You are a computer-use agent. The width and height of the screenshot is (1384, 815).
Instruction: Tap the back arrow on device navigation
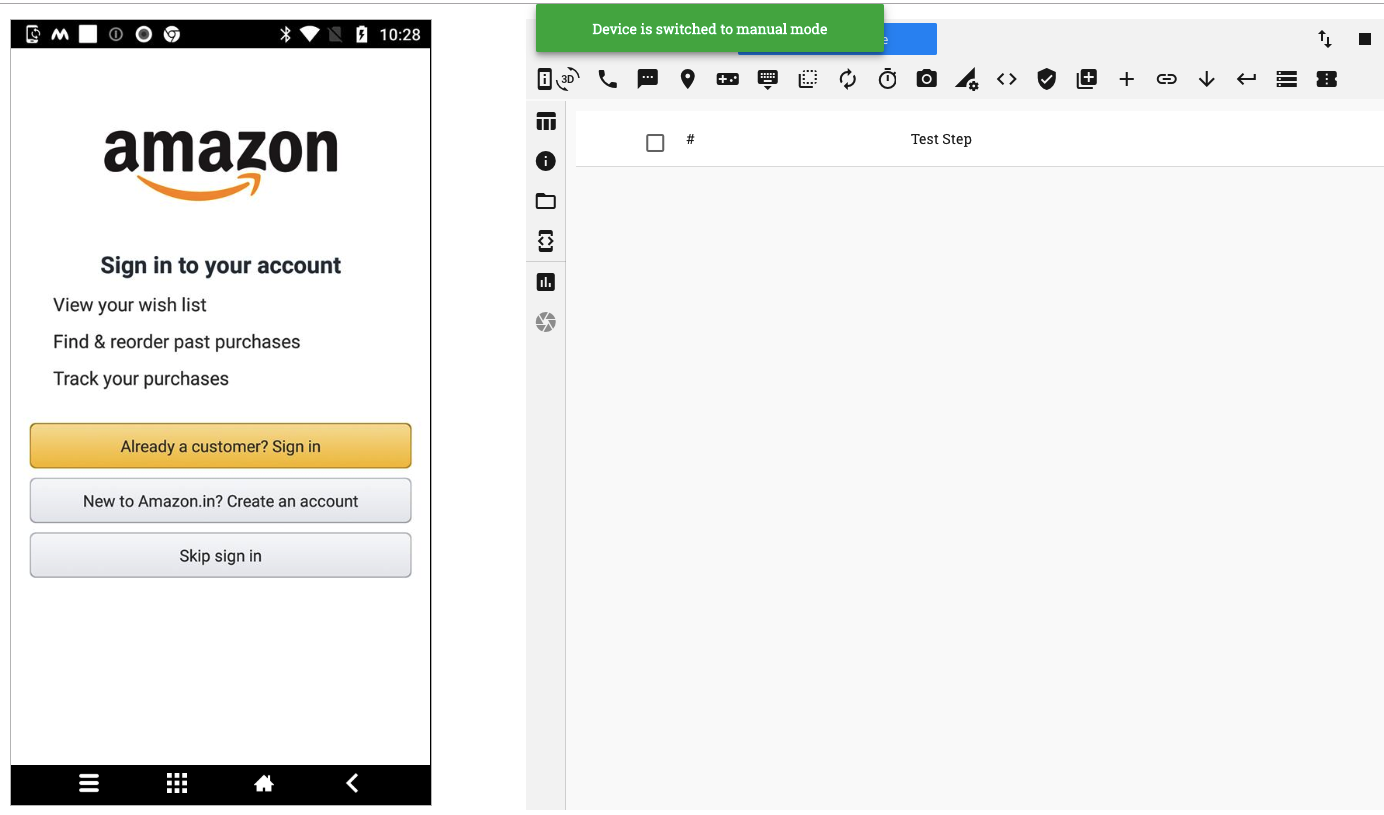(x=352, y=783)
